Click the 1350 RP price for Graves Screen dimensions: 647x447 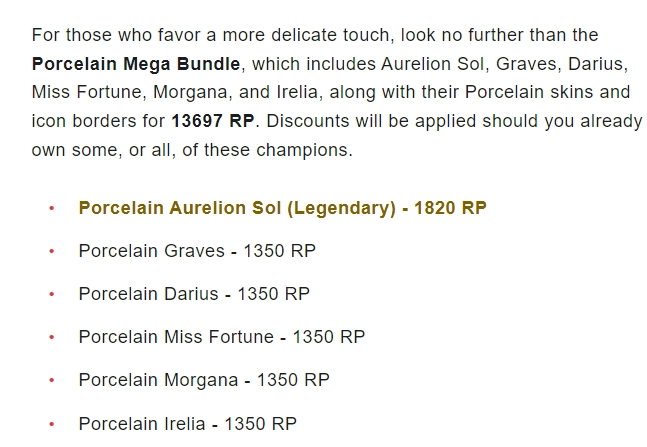280,251
